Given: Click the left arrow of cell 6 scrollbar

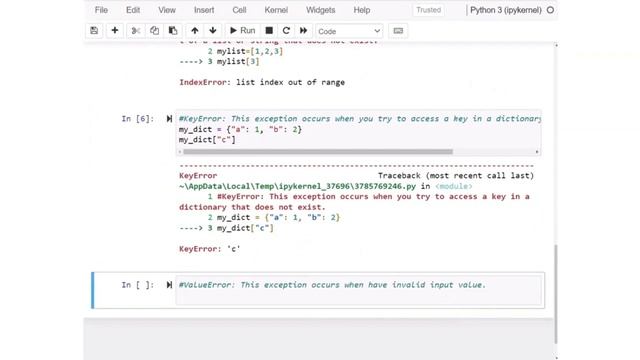Looking at the screenshot, I should [180, 152].
